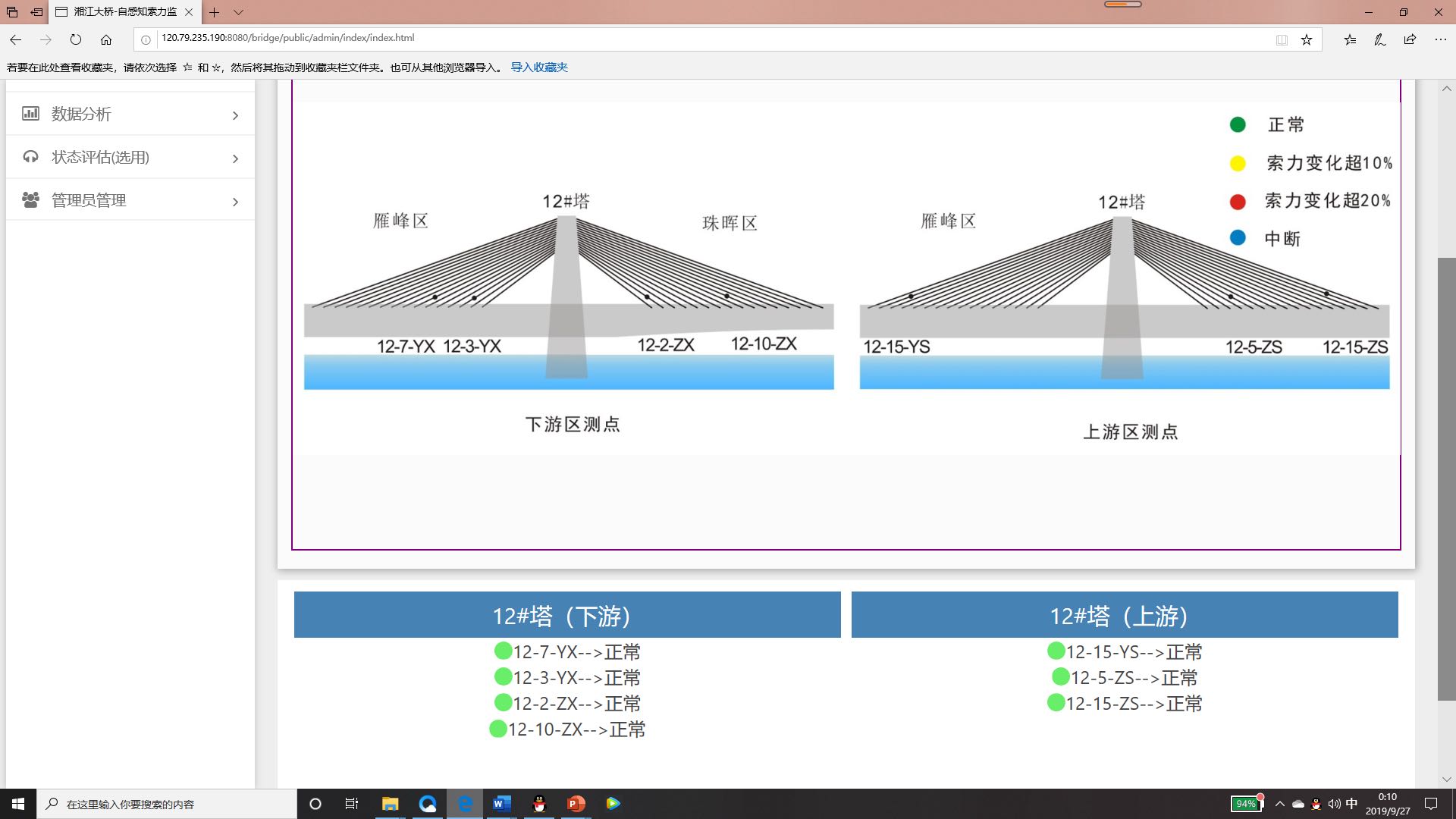Image resolution: width=1456 pixels, height=819 pixels.
Task: Open PowerPoint from the taskbar
Action: 576,804
